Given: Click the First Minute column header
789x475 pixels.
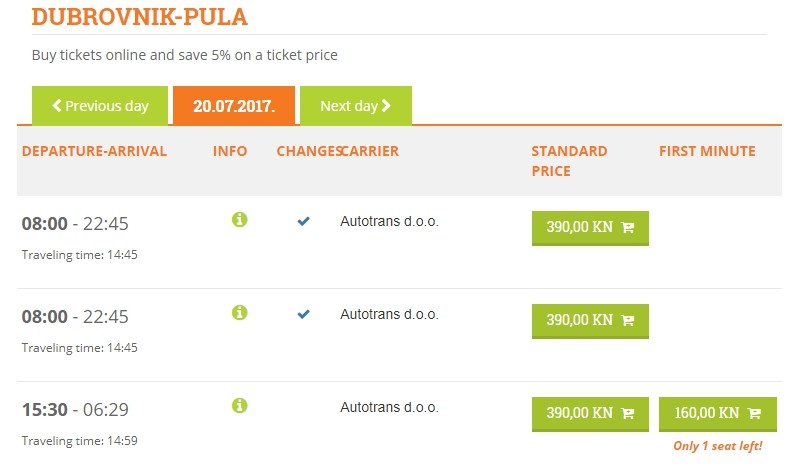Looking at the screenshot, I should coord(707,152).
